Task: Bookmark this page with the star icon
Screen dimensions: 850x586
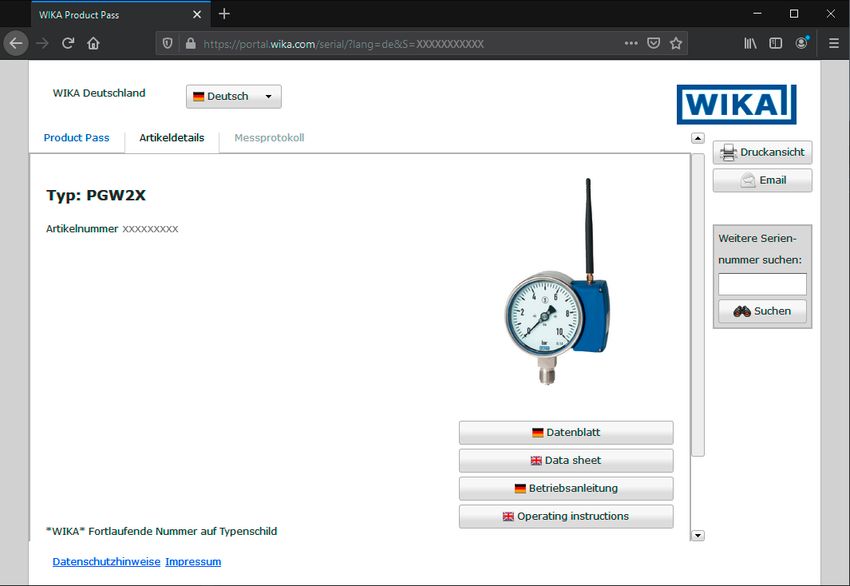Action: (676, 43)
